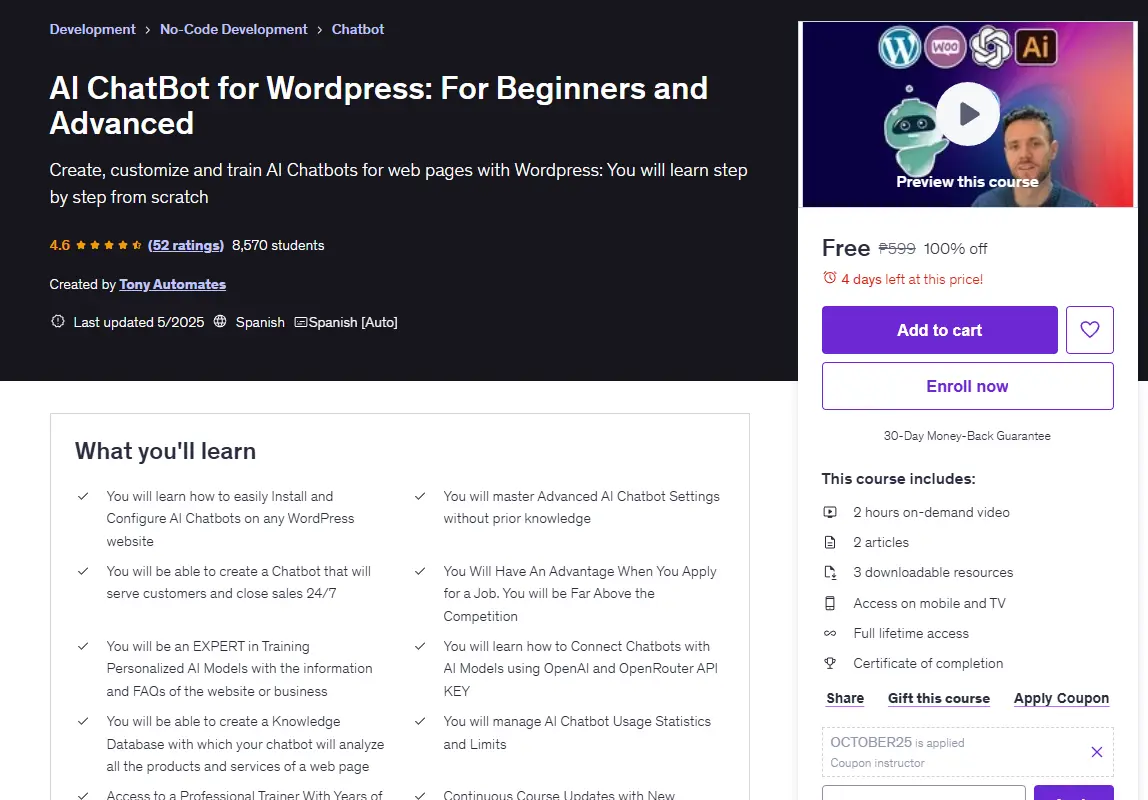
Task: Click 'Full lifetime access' text
Action: click(x=911, y=633)
